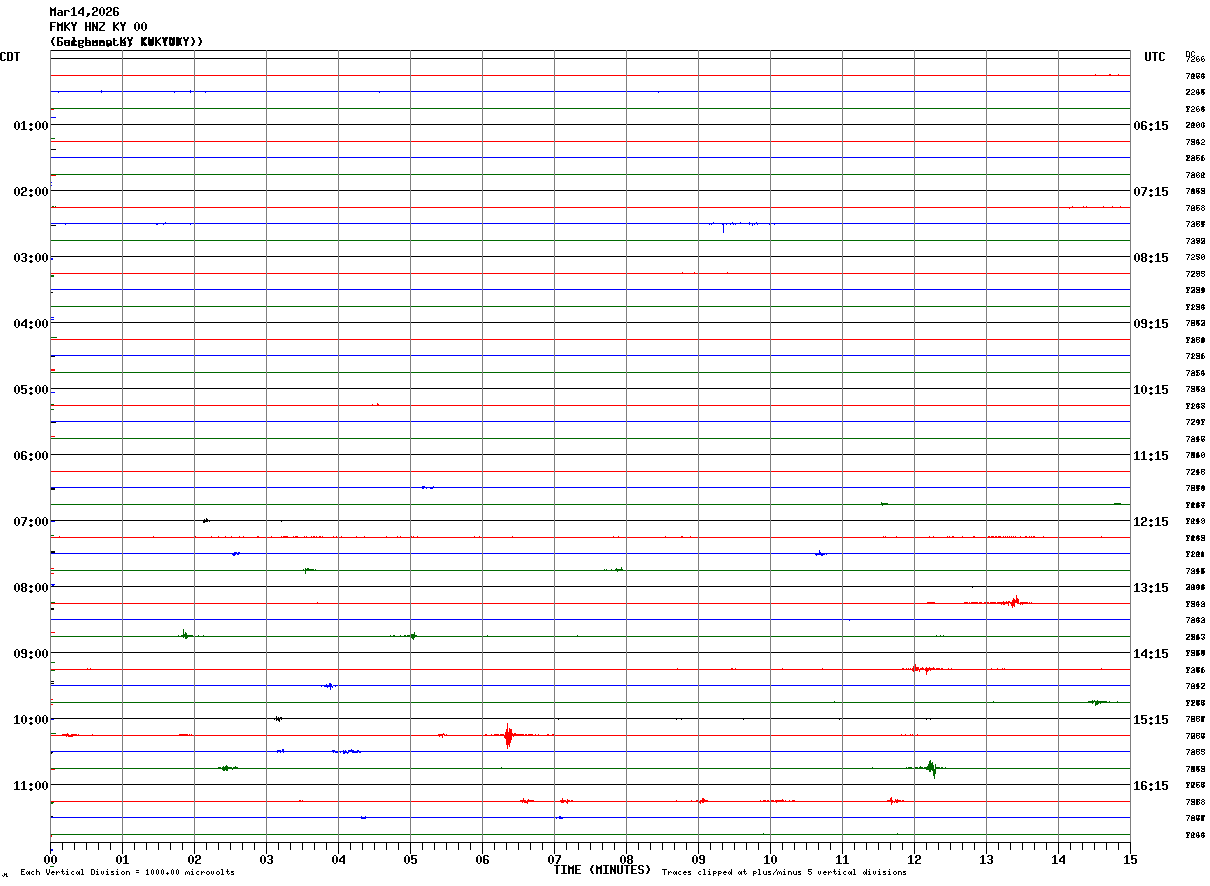This screenshot has height=886, width=1210.
Task: Select minute 03 on the bottom axis
Action: tap(266, 860)
